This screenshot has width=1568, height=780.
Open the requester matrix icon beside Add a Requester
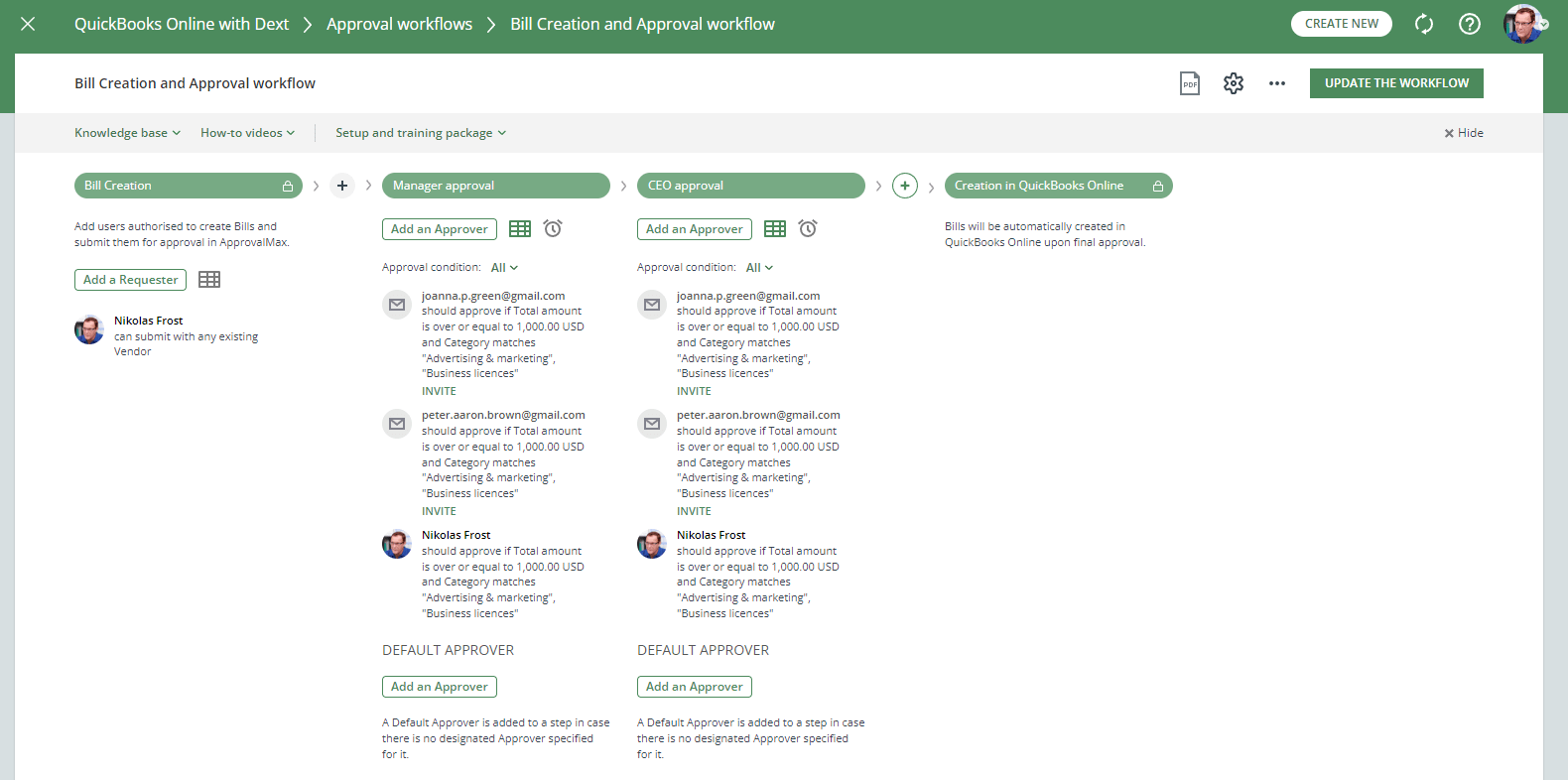(209, 280)
